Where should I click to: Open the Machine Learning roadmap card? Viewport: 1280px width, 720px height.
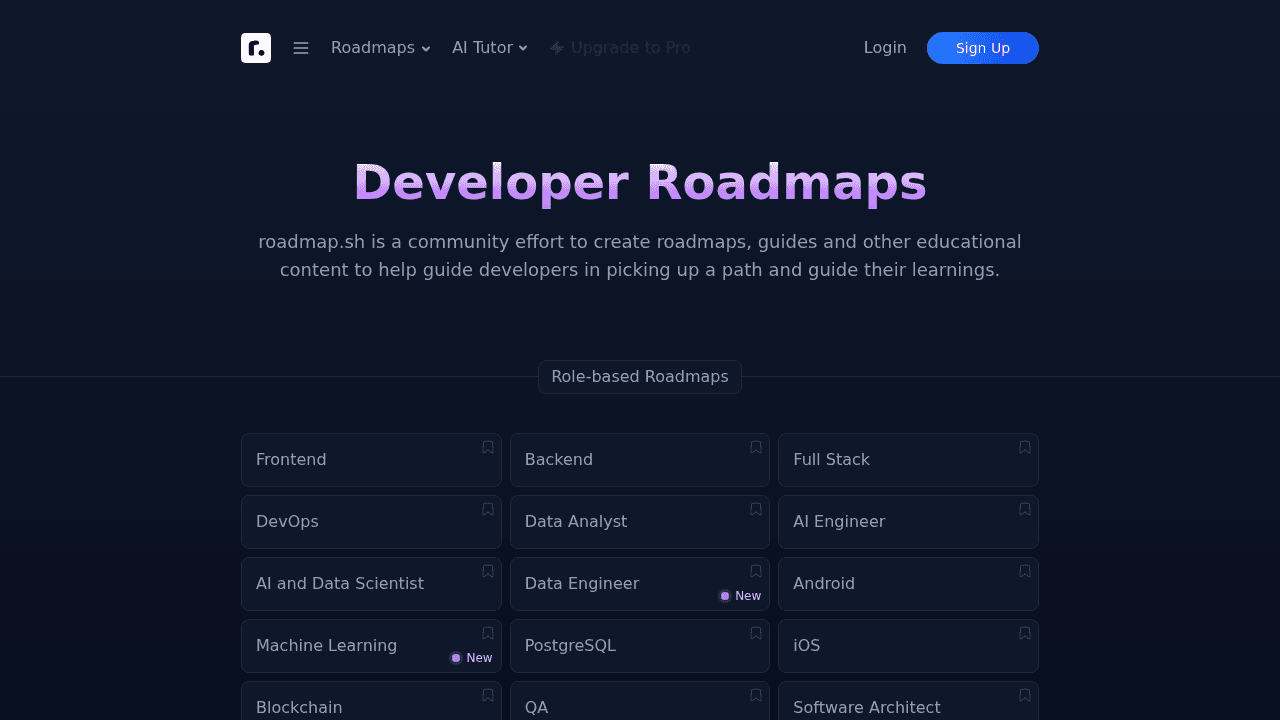click(340, 646)
